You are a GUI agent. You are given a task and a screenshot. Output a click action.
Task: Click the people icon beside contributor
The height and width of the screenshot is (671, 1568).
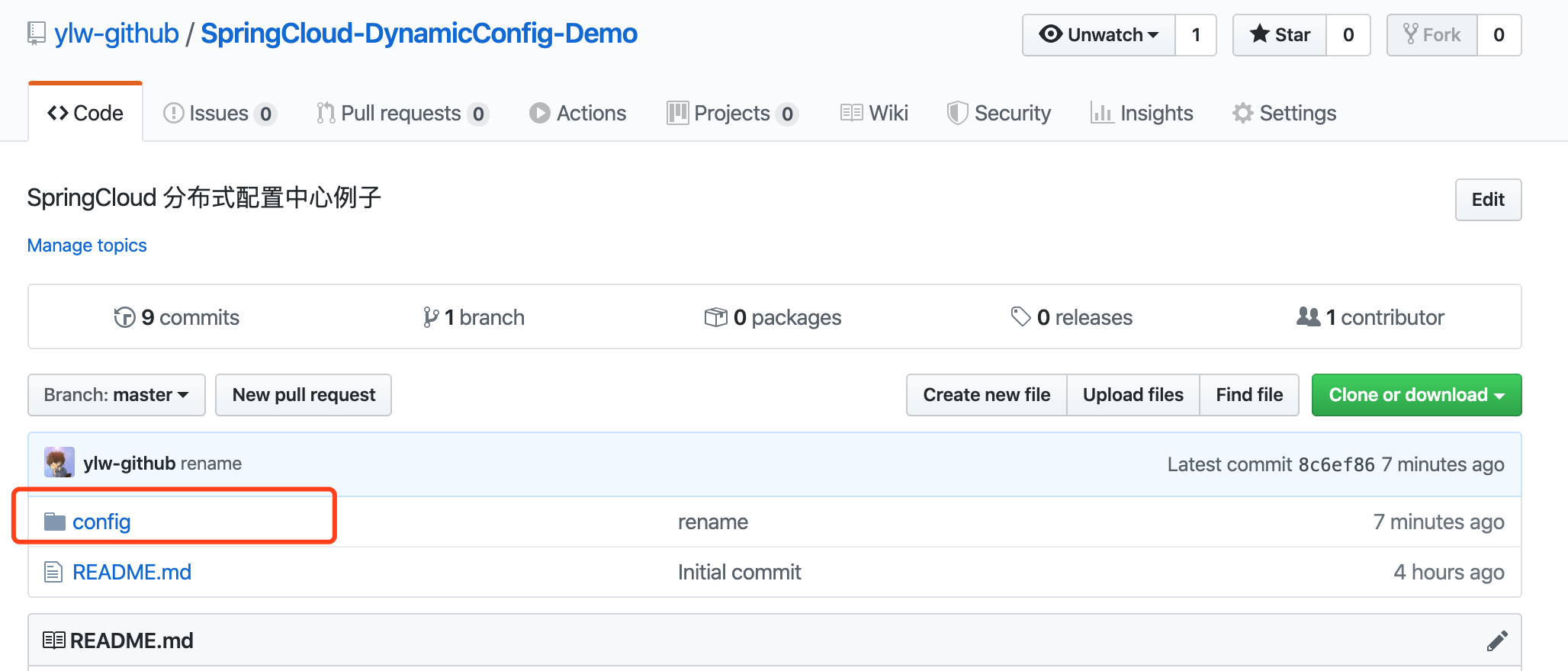(x=1309, y=316)
